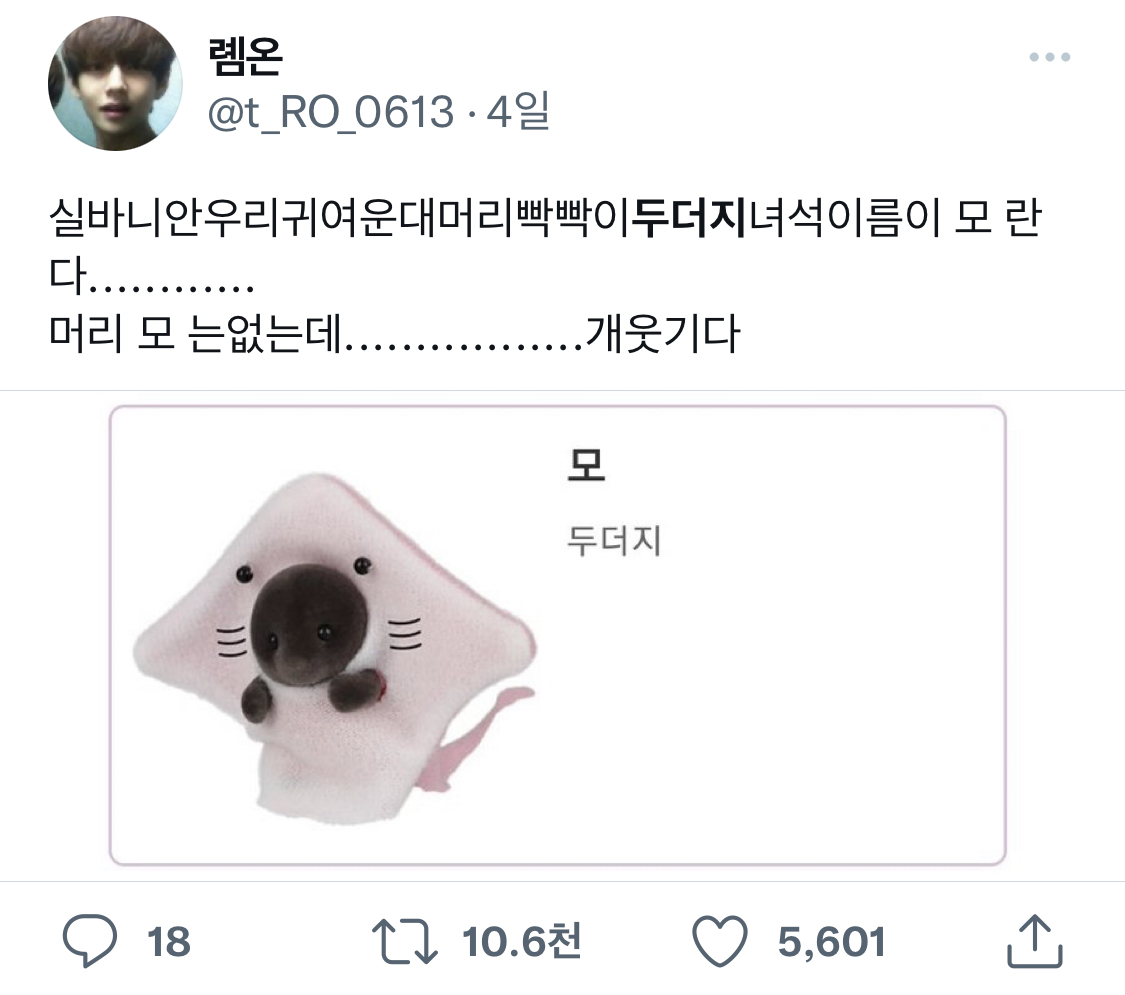The image size is (1125, 995).
Task: Tap the bold 두더지 highlighted word
Action: click(x=691, y=217)
